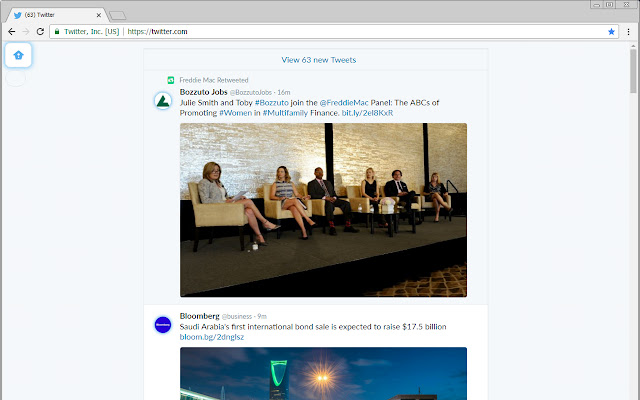Minimize the Chrome window

[597, 4]
